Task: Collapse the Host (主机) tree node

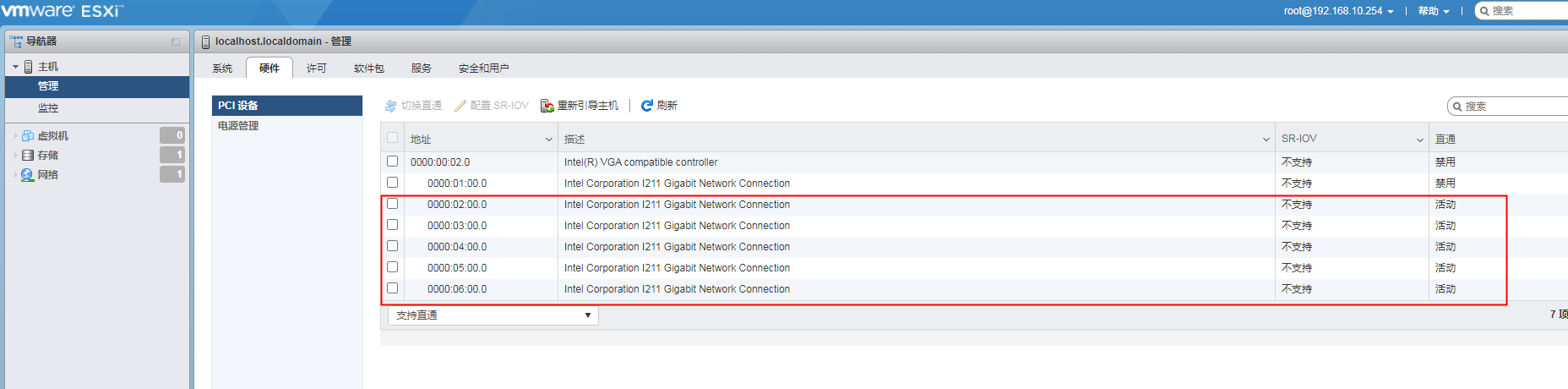Action: click(x=15, y=67)
